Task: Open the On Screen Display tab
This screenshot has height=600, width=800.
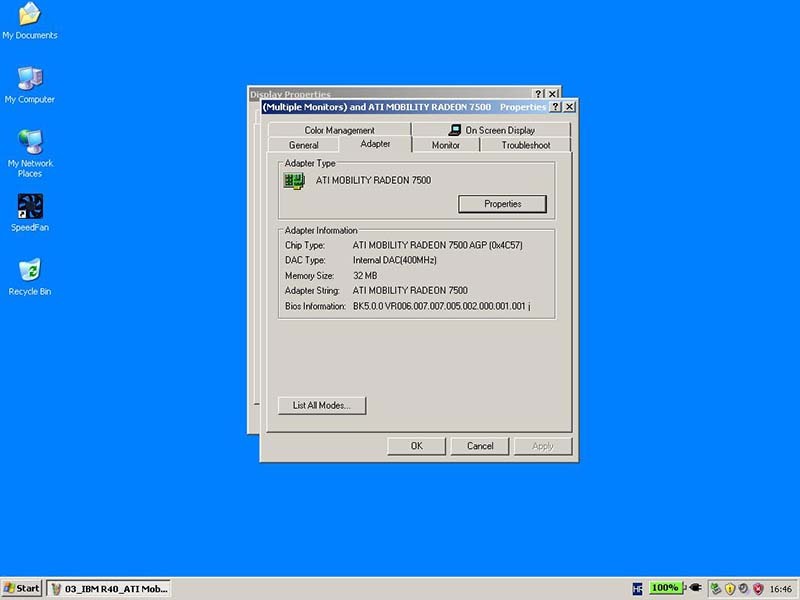Action: coord(491,130)
